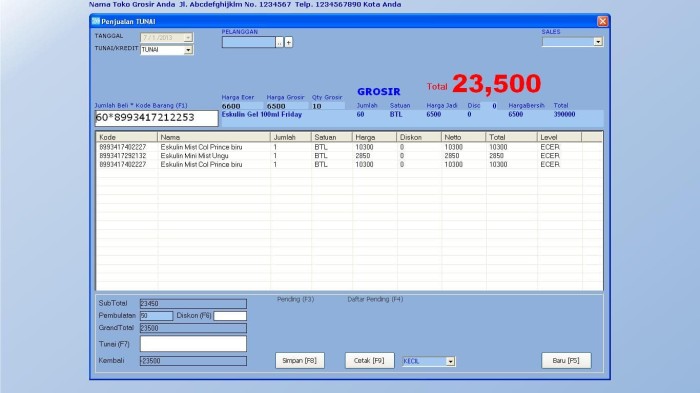Screen dimensions: 700x393
Task: Open the SALES dropdown
Action: (x=598, y=42)
